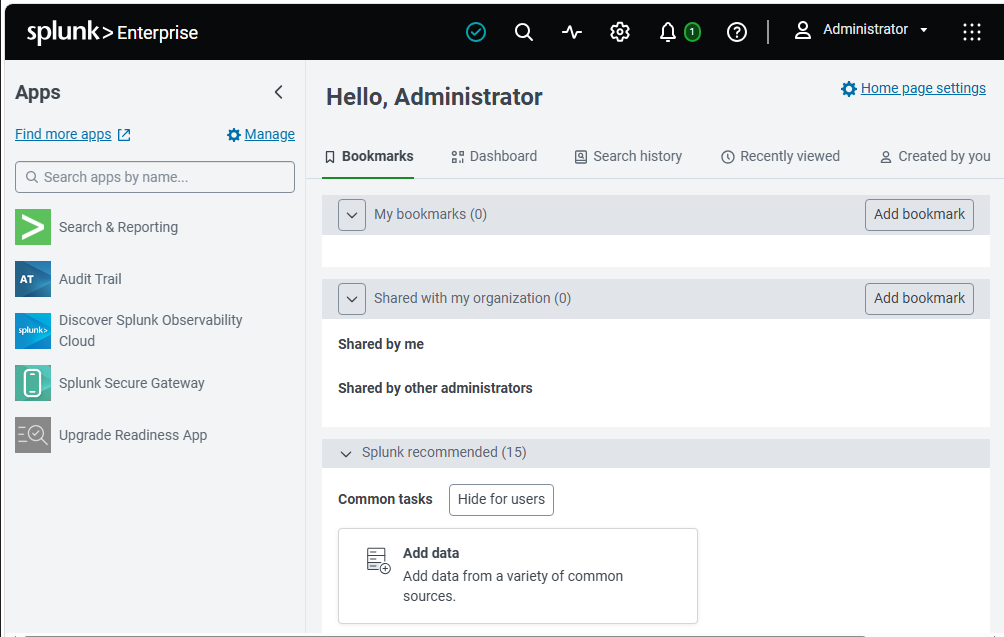Collapse the Apps sidebar panel
This screenshot has width=1004, height=637.
point(279,92)
